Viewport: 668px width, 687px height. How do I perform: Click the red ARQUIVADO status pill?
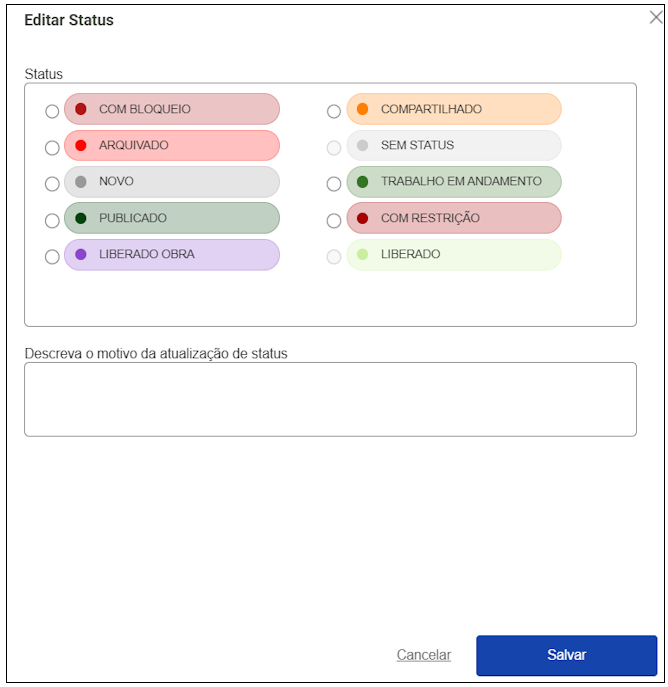[172, 146]
